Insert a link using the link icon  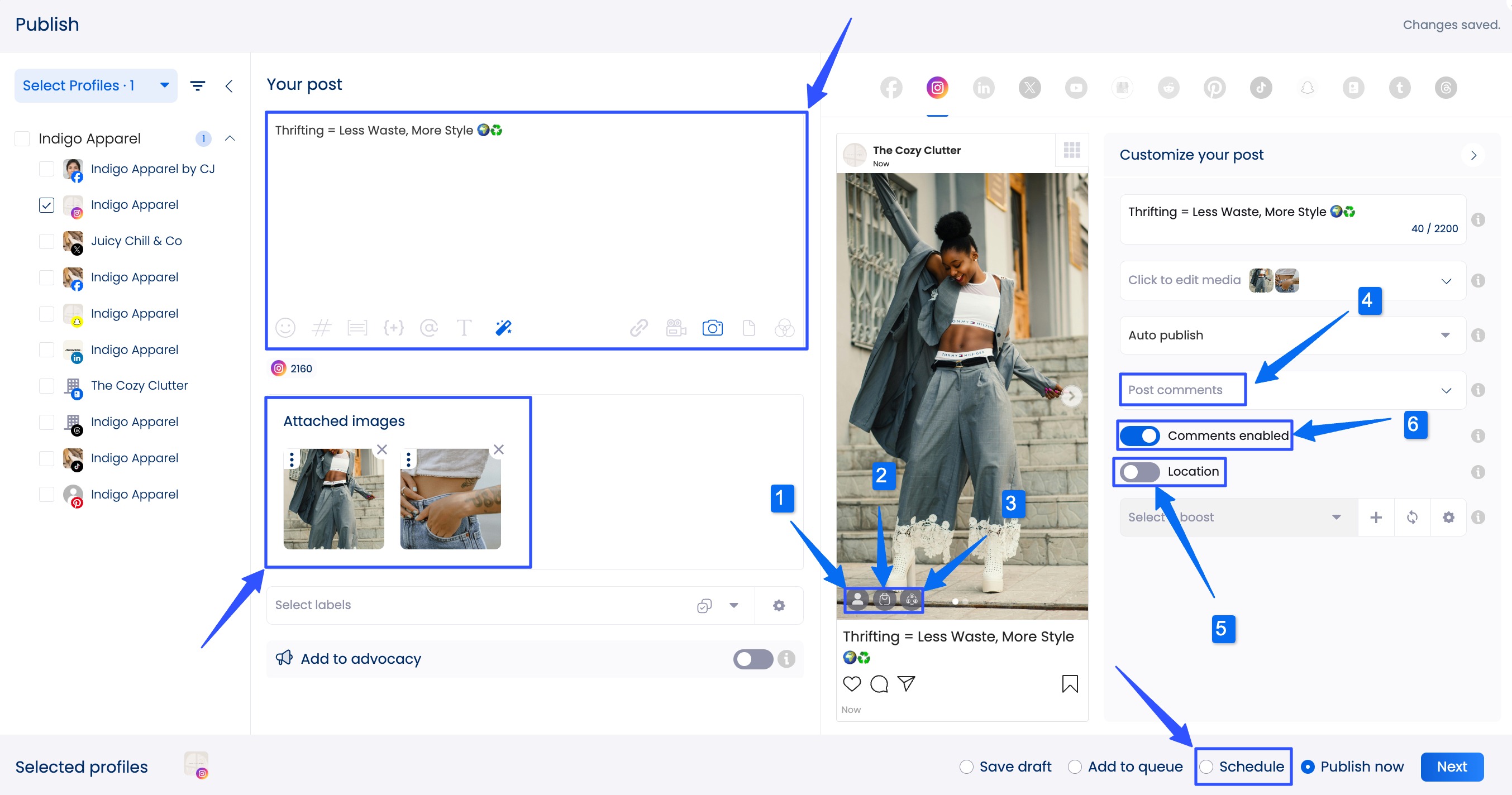tap(638, 327)
